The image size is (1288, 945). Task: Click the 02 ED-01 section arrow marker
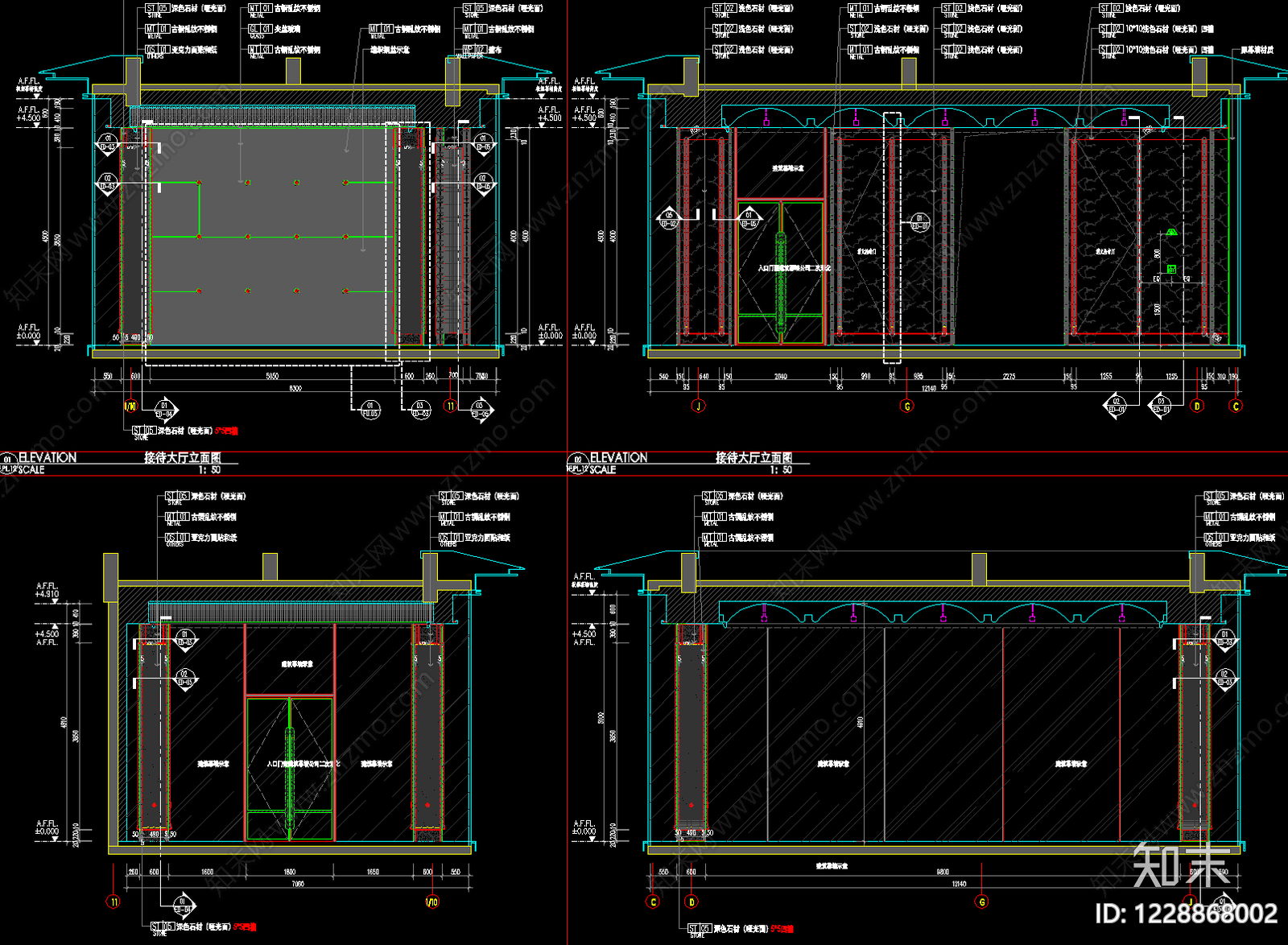pos(1115,405)
